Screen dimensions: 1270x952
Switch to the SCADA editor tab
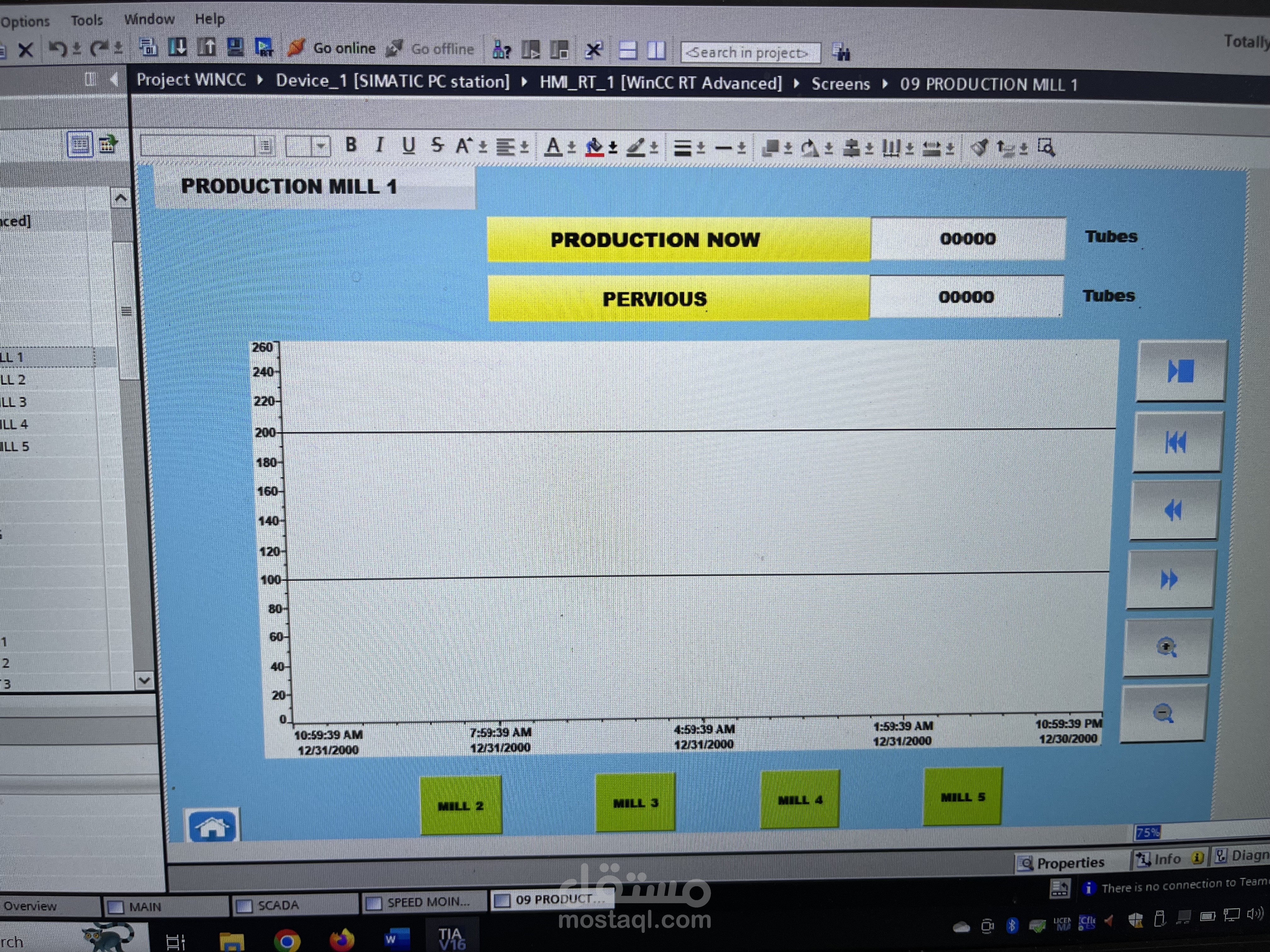296,905
